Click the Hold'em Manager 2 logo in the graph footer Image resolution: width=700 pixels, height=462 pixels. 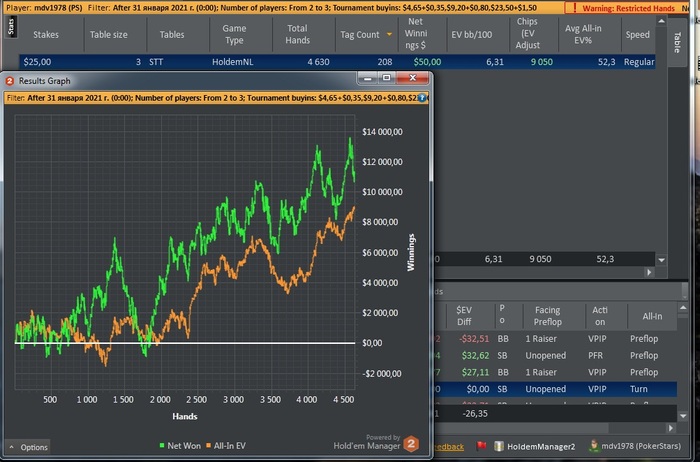pyautogui.click(x=411, y=443)
